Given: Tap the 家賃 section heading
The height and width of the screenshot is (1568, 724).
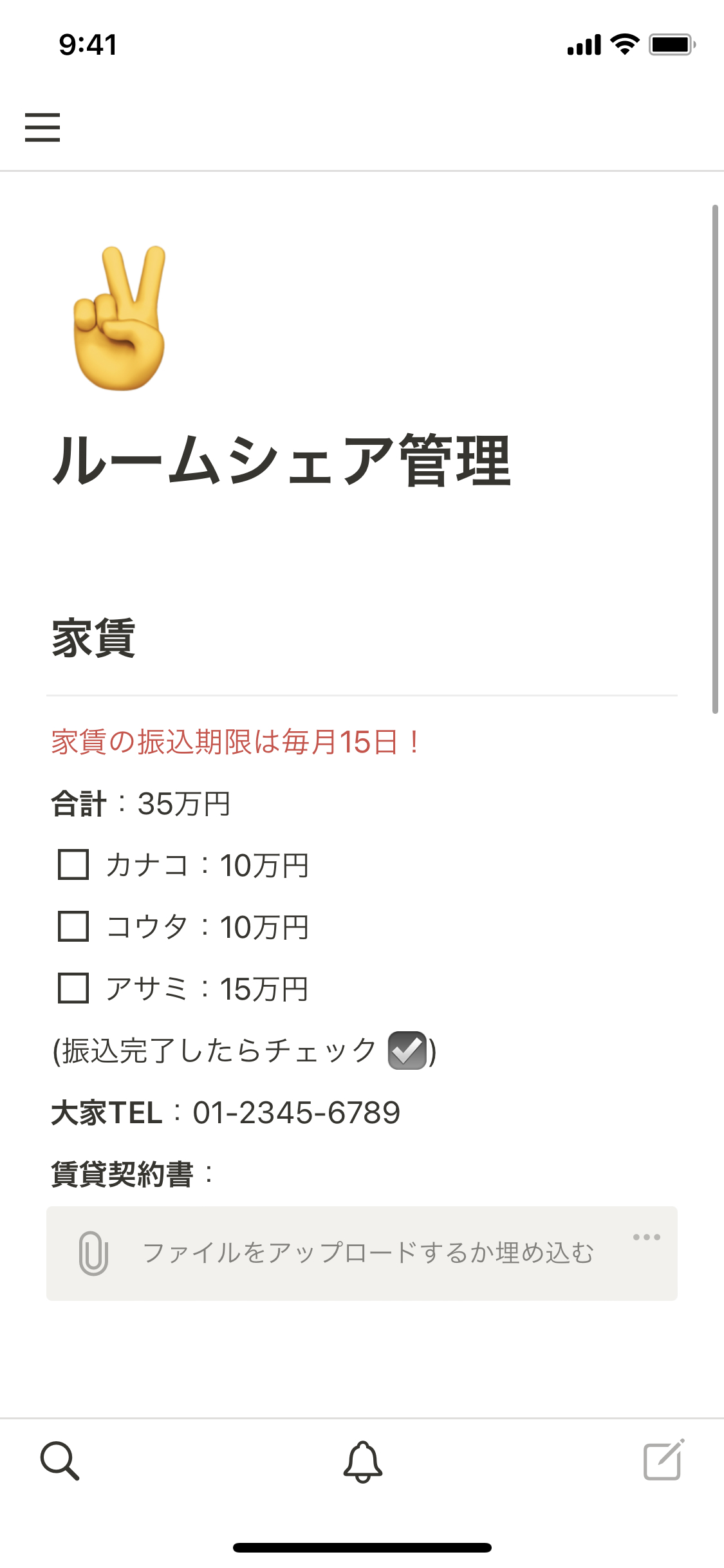Looking at the screenshot, I should tap(94, 638).
